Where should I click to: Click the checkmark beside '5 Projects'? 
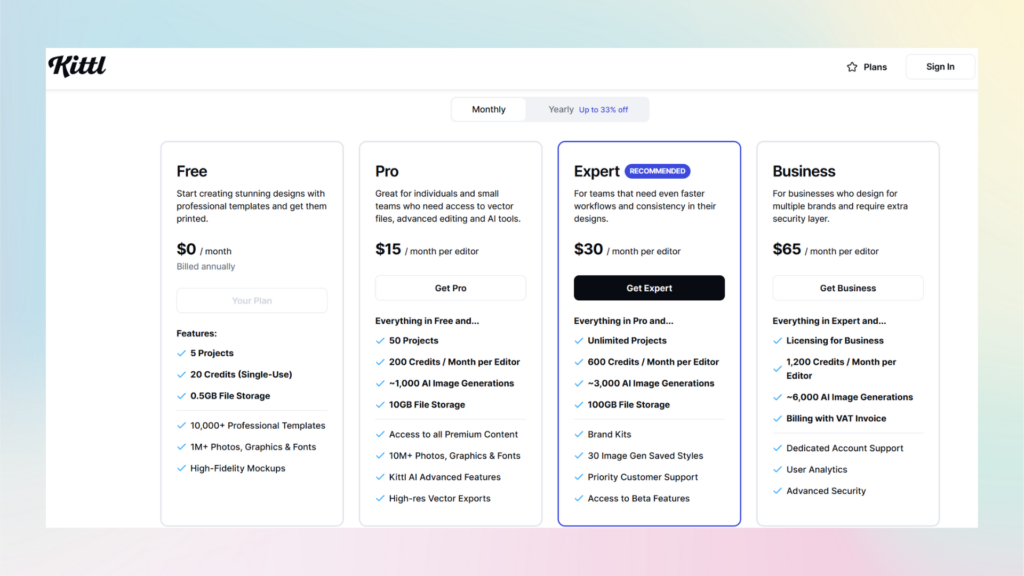pos(182,353)
